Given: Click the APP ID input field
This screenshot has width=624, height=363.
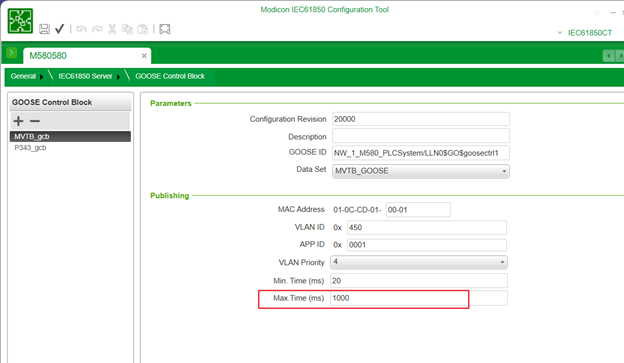Looking at the screenshot, I should point(427,245).
